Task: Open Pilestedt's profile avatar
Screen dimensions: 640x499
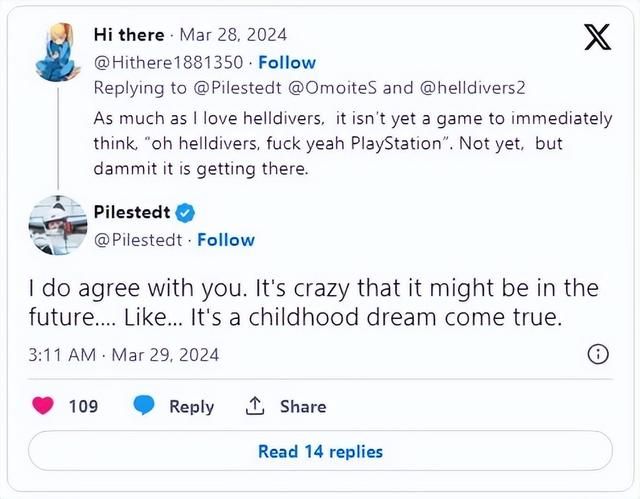Action: coord(57,224)
